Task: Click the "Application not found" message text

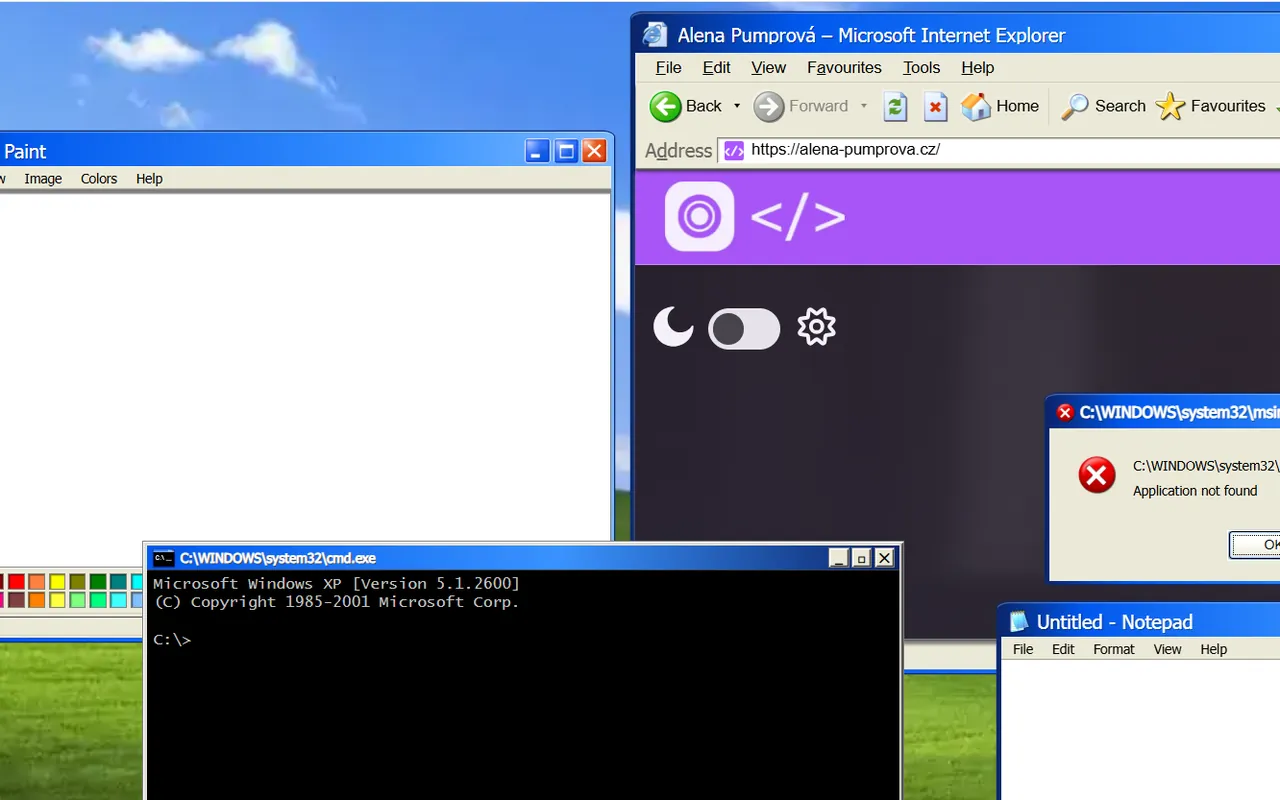Action: pos(1195,491)
